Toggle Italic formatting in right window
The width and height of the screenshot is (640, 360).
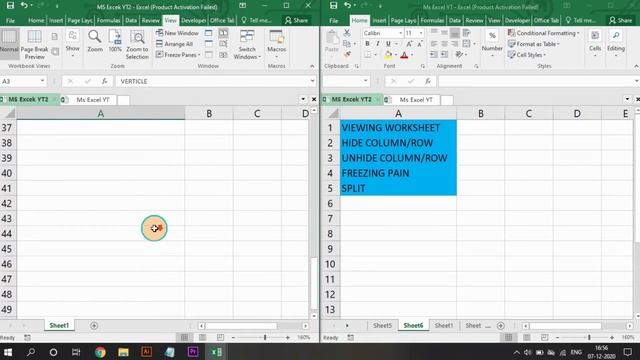[x=378, y=44]
